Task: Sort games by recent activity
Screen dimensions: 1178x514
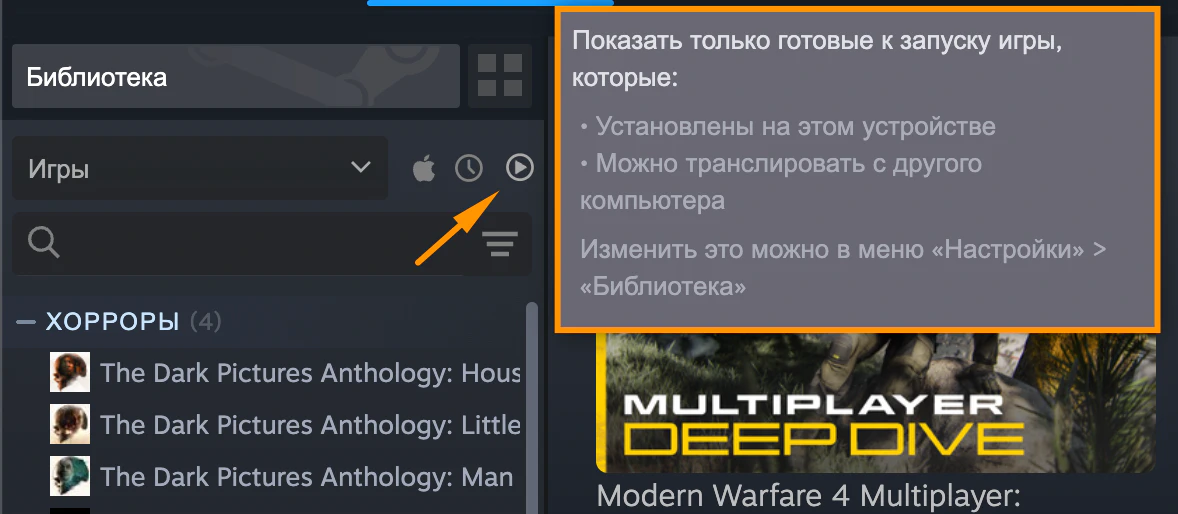Action: [470, 168]
